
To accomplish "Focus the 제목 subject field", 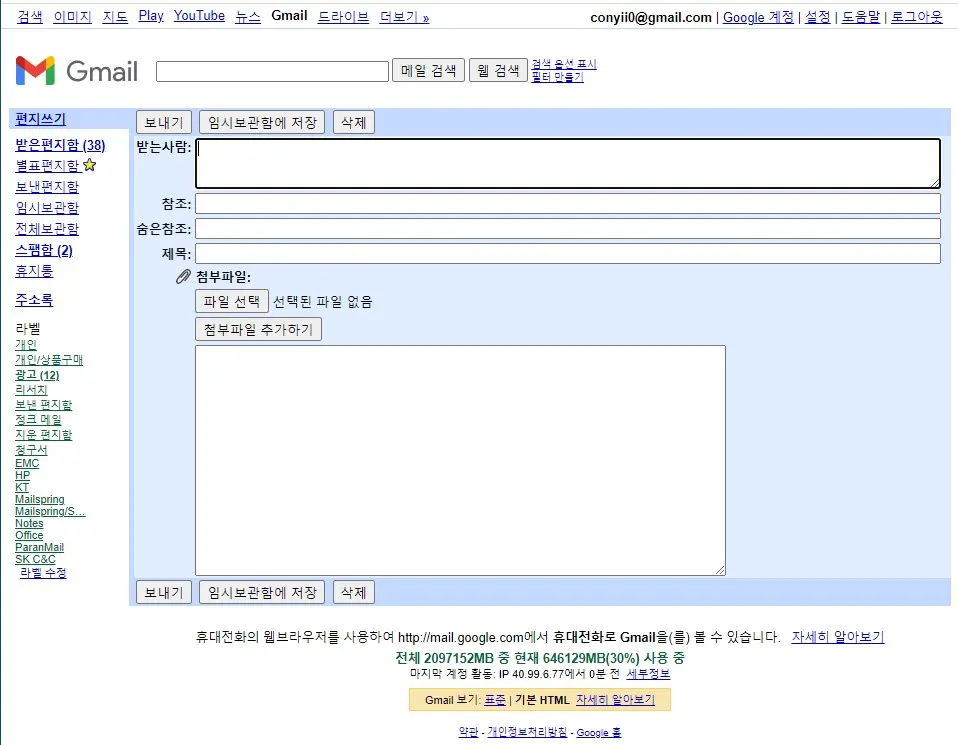I will coord(568,254).
